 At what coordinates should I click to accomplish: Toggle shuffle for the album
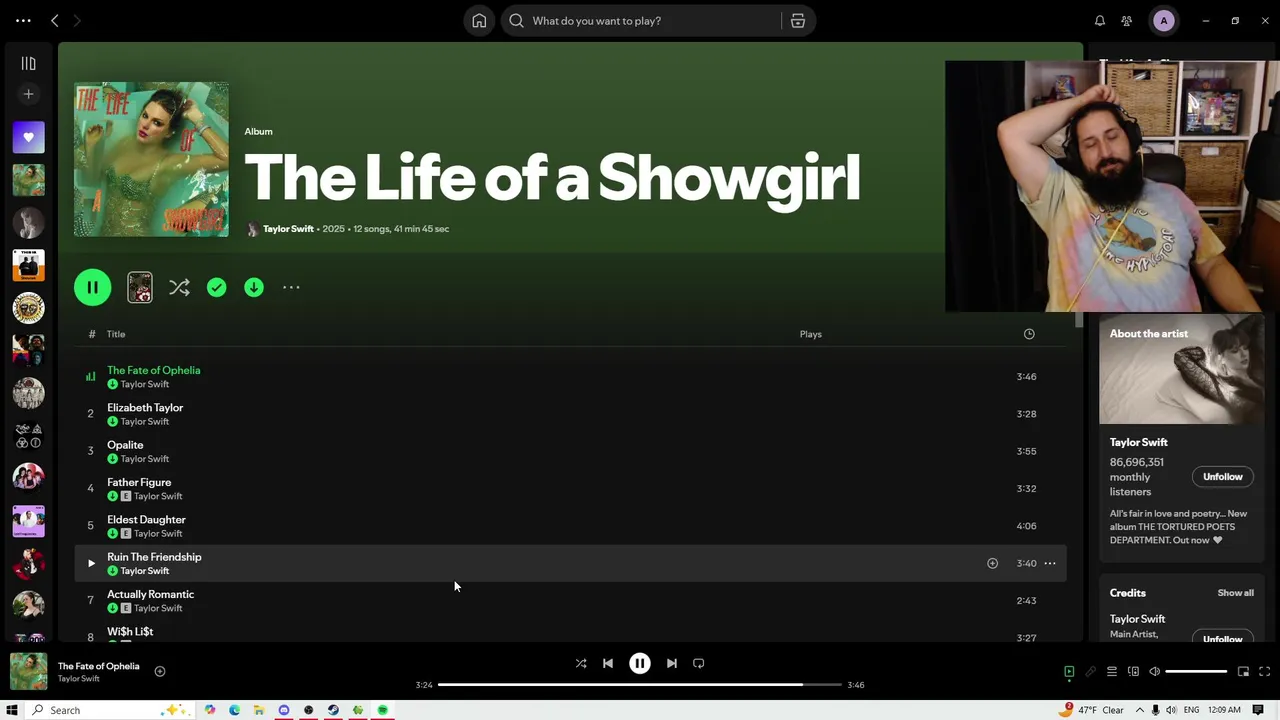click(x=179, y=287)
